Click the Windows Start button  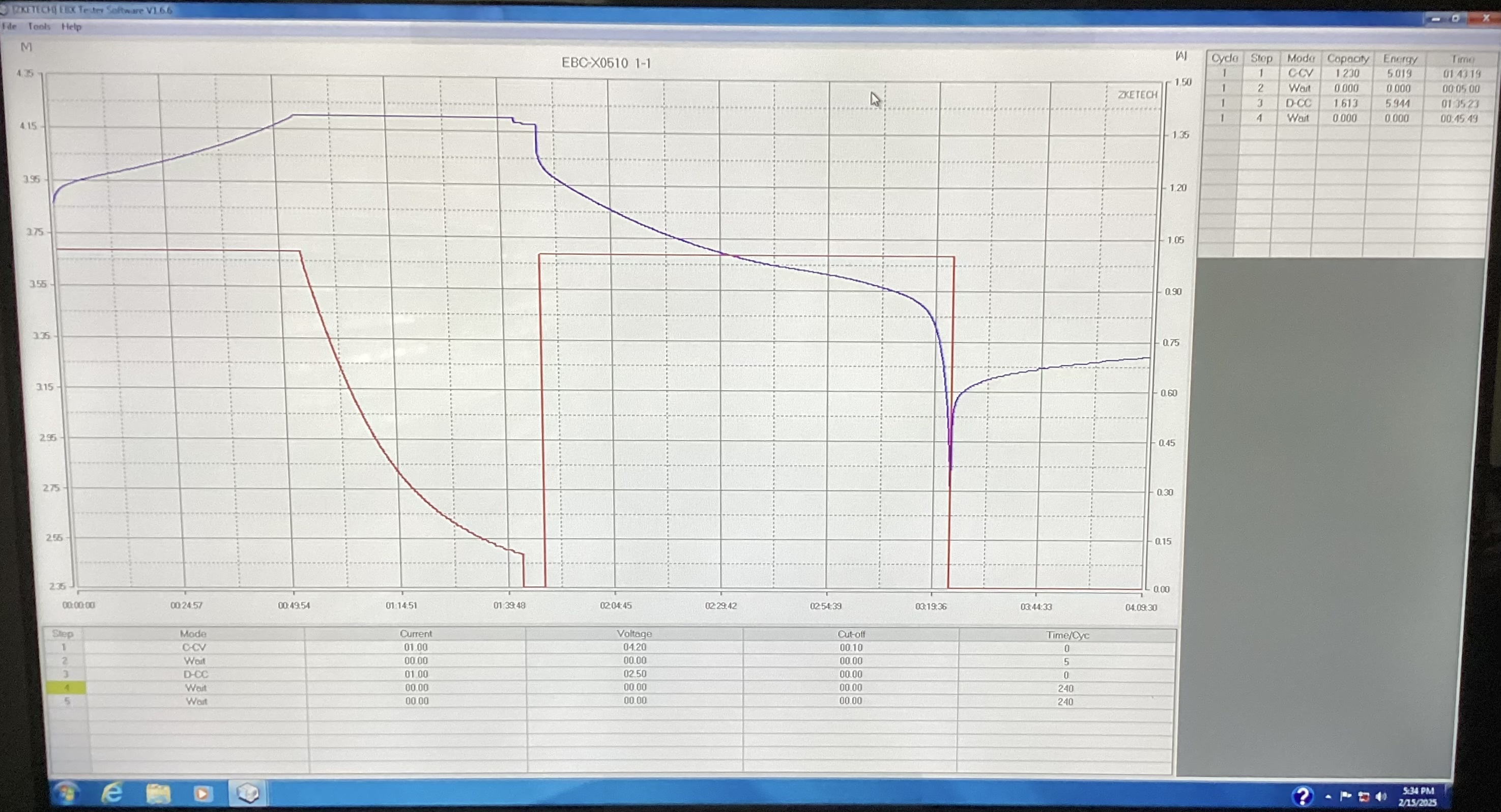pos(67,793)
